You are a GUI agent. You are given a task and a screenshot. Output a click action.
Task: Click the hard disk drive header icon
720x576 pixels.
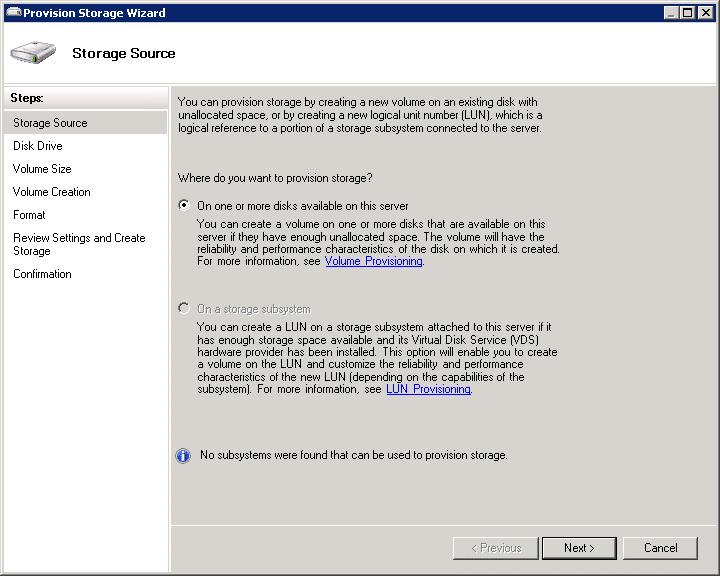(x=33, y=52)
